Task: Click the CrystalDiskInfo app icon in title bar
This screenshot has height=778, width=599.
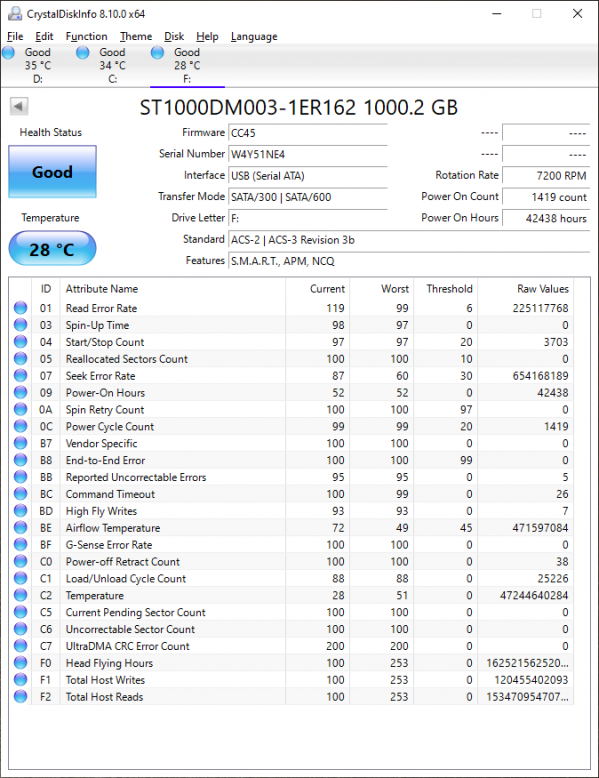Action: (15, 14)
